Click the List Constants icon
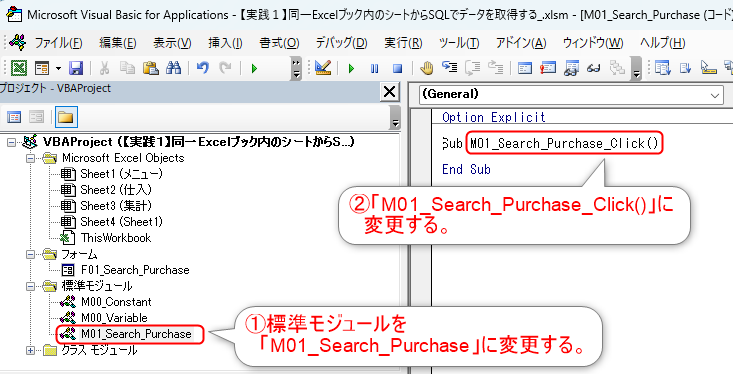Image resolution: width=733 pixels, height=374 pixels. click(685, 69)
